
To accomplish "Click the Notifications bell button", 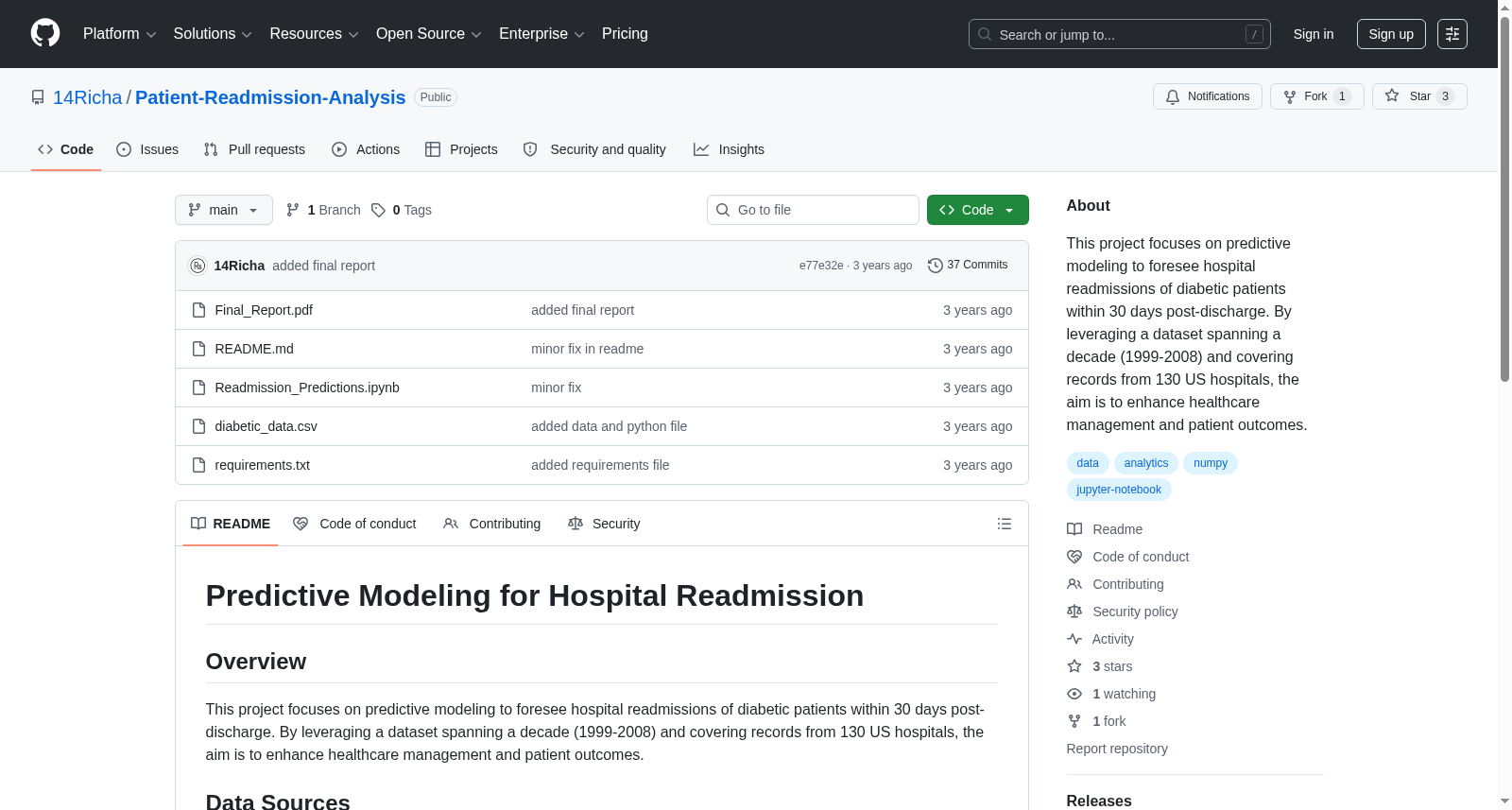I will point(1207,96).
